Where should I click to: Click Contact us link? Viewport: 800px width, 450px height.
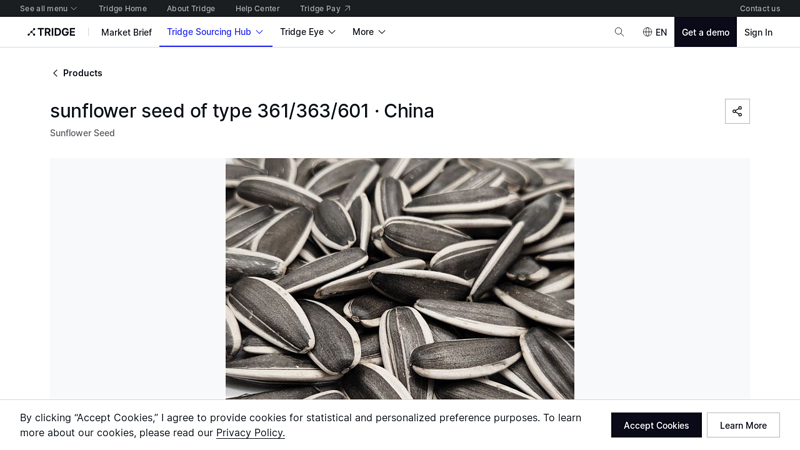coord(760,8)
